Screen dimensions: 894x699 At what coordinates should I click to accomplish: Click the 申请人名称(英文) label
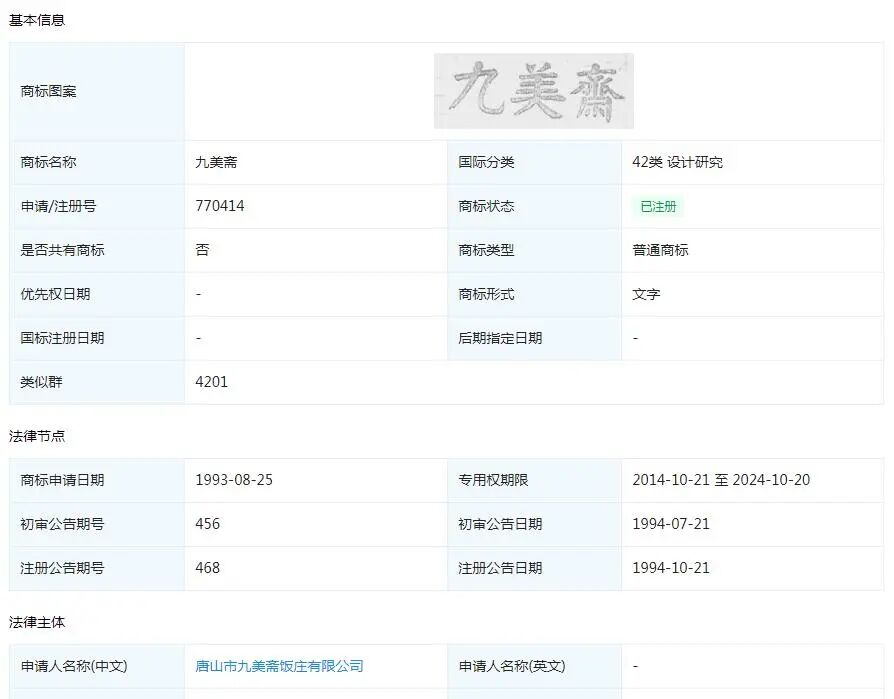512,666
